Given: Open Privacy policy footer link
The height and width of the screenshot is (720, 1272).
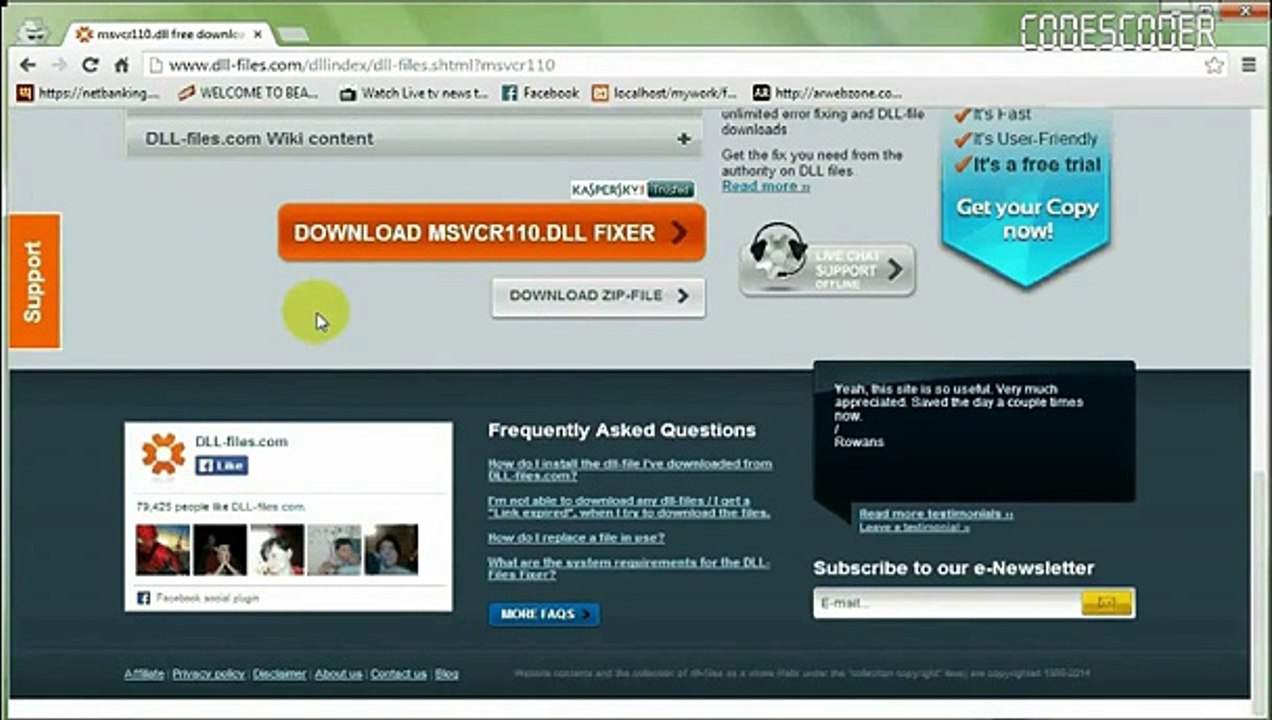Looking at the screenshot, I should tap(208, 674).
